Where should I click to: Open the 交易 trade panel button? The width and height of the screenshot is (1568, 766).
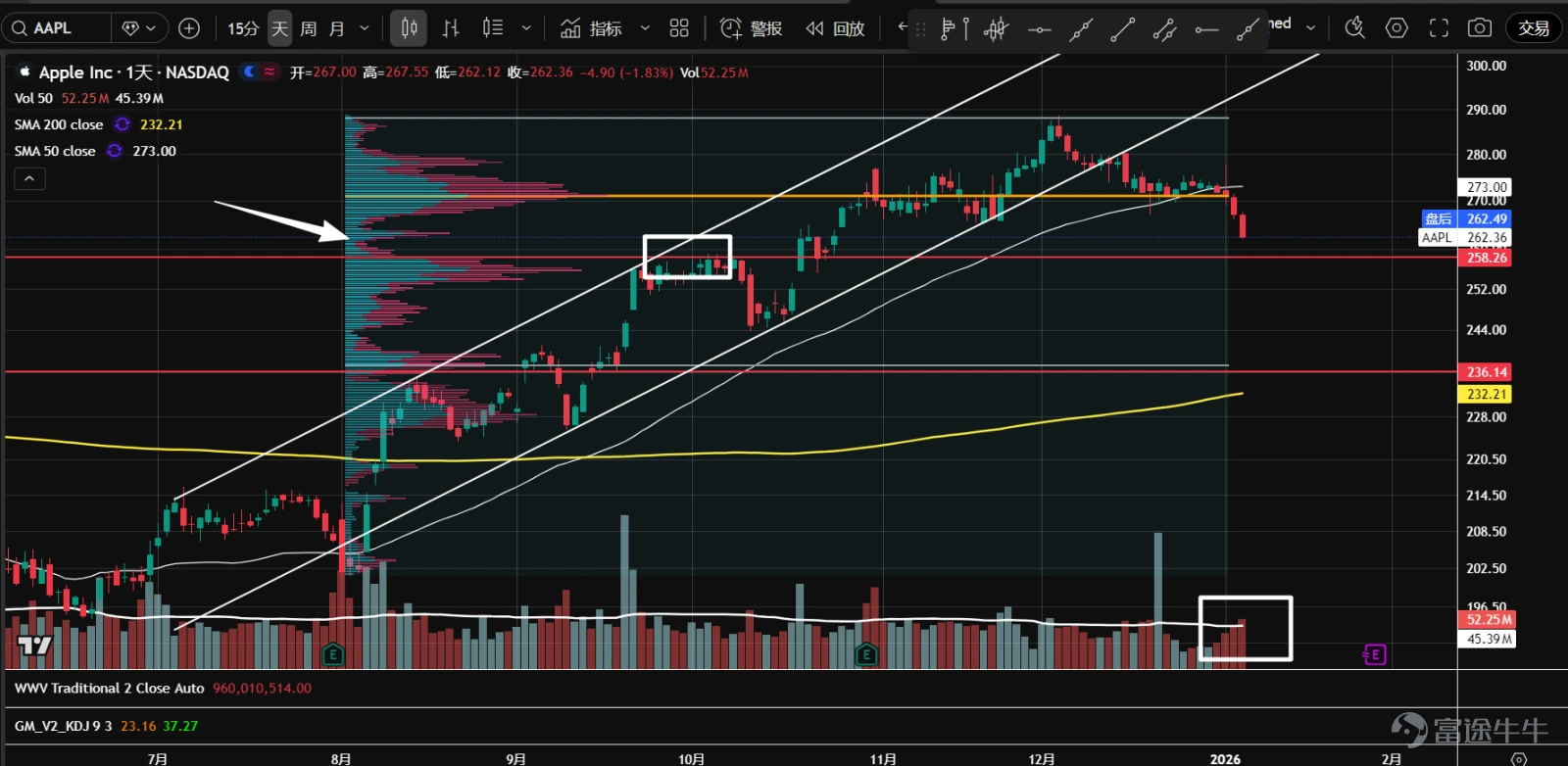1534,28
